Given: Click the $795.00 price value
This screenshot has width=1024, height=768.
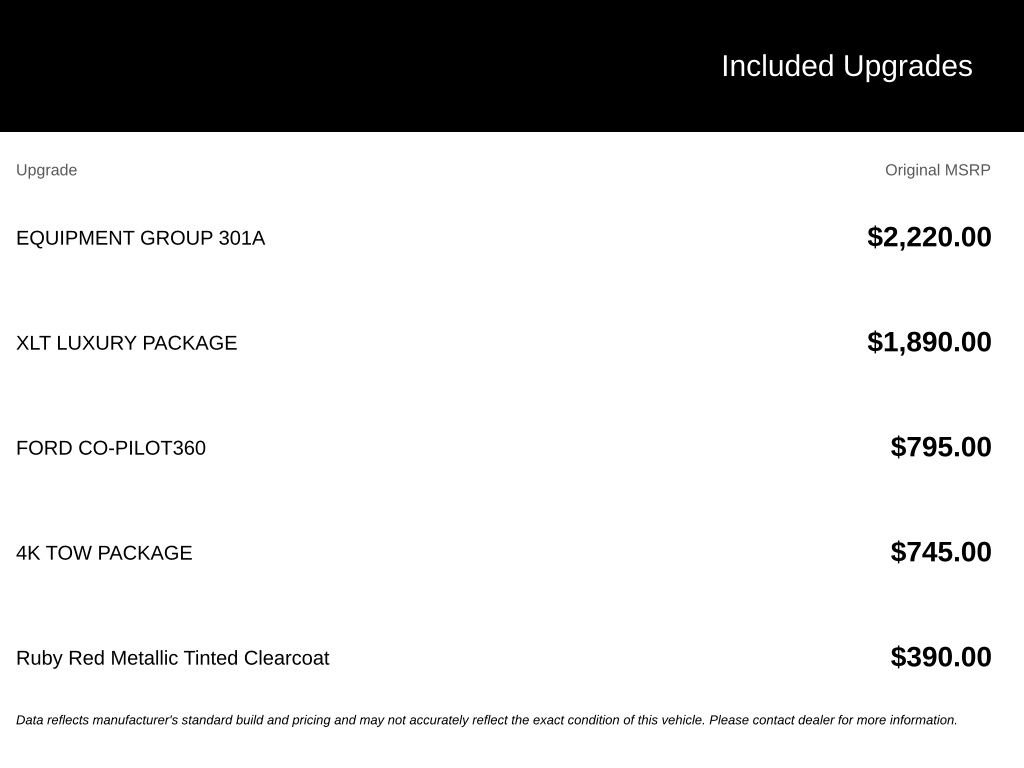Looking at the screenshot, I should (x=940, y=447).
